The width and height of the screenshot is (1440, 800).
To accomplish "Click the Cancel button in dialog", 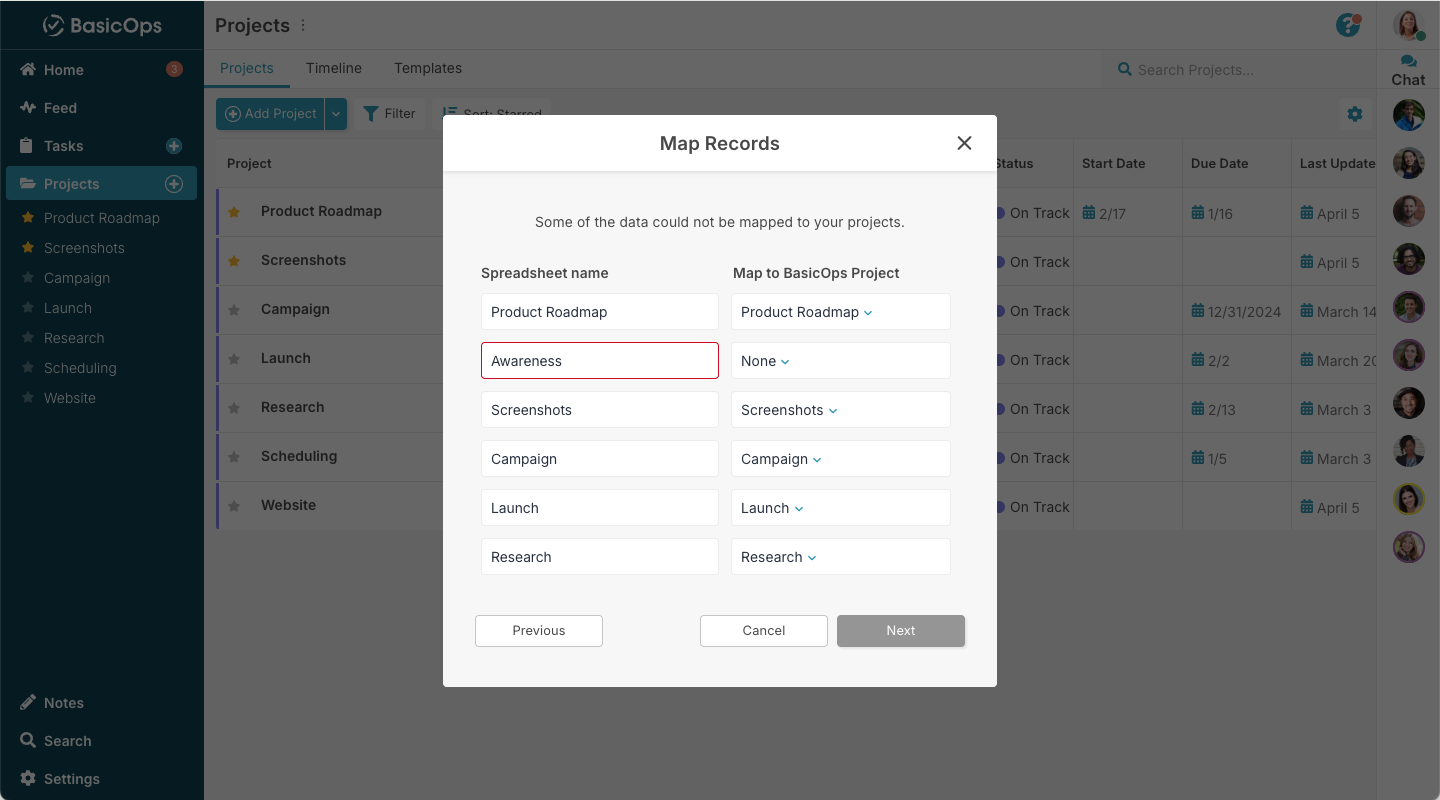I will click(x=764, y=631).
